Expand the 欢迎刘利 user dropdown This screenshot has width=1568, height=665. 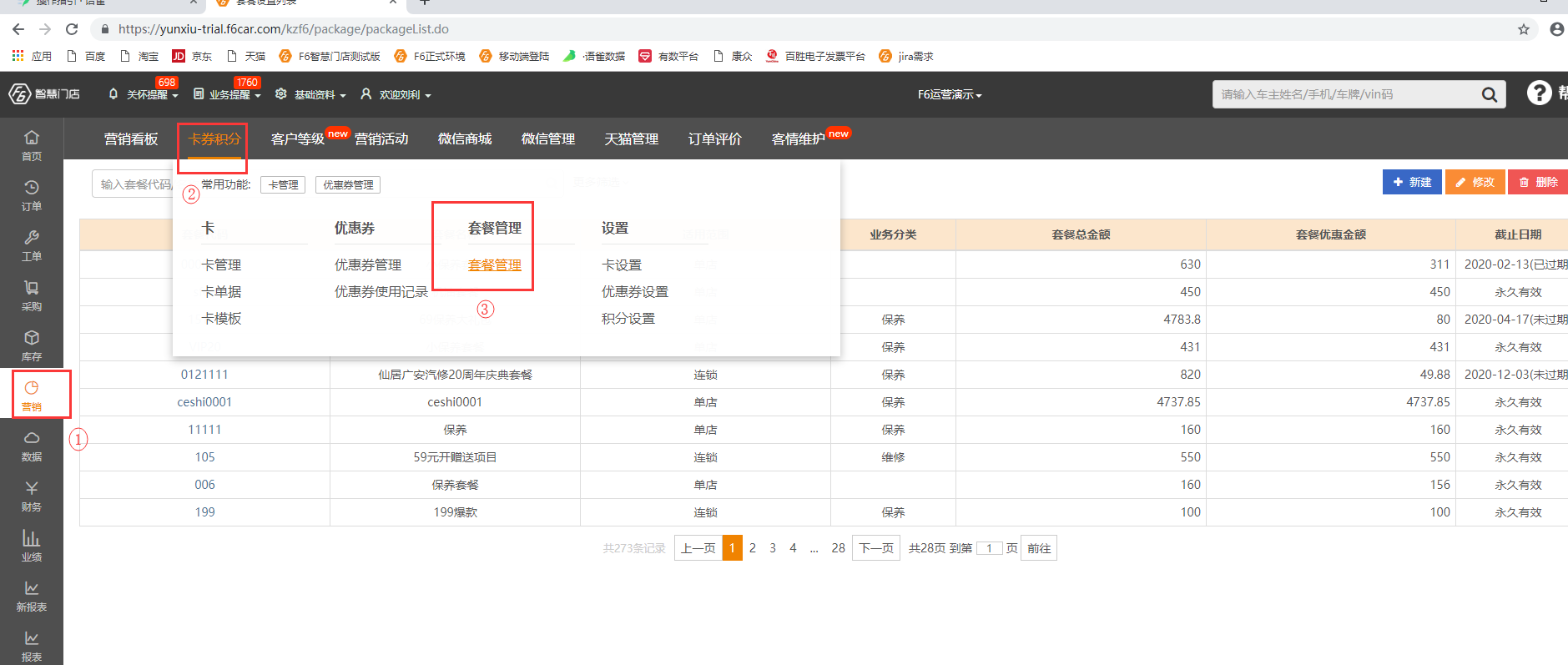(x=396, y=94)
